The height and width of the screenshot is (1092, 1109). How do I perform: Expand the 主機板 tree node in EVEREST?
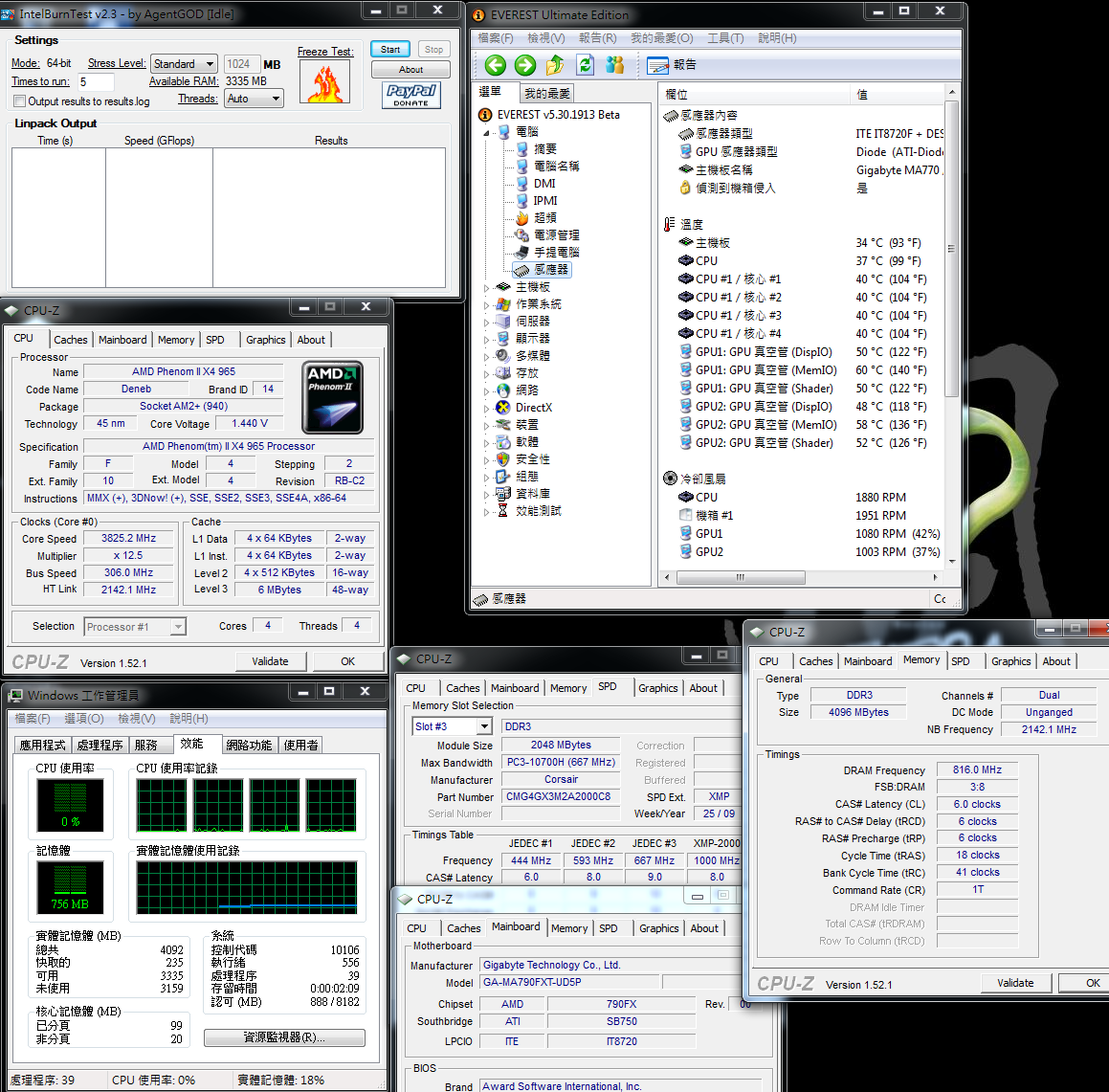(486, 287)
